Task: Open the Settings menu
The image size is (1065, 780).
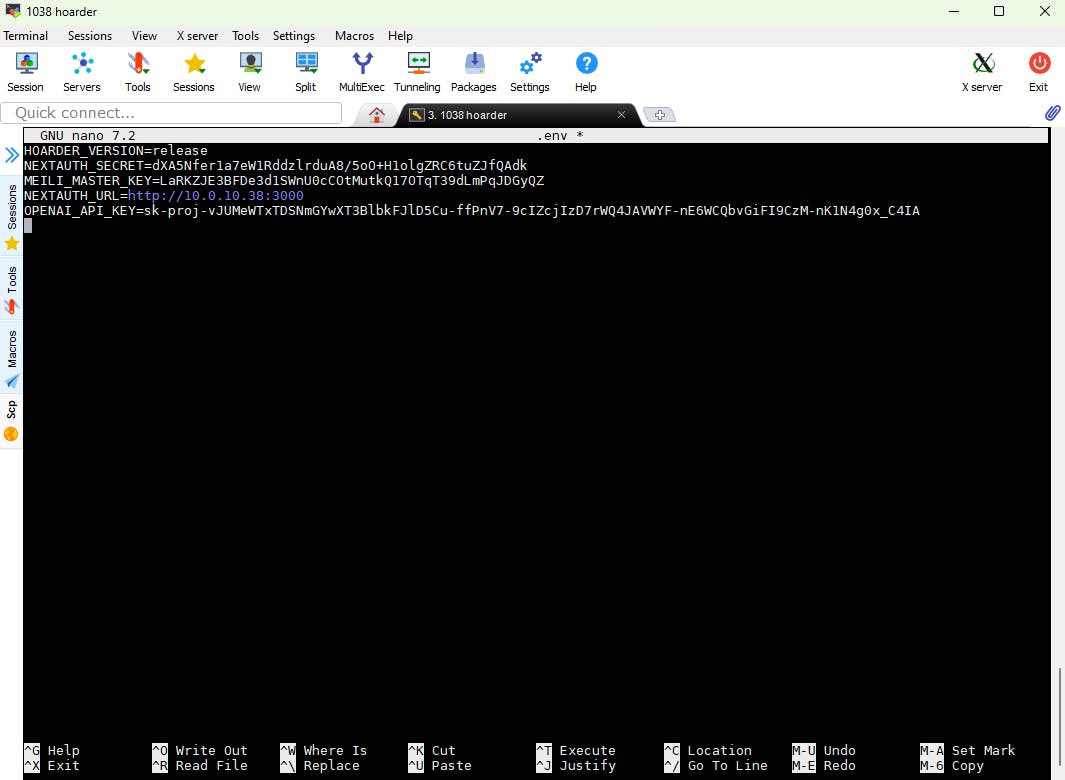Action: click(x=294, y=36)
